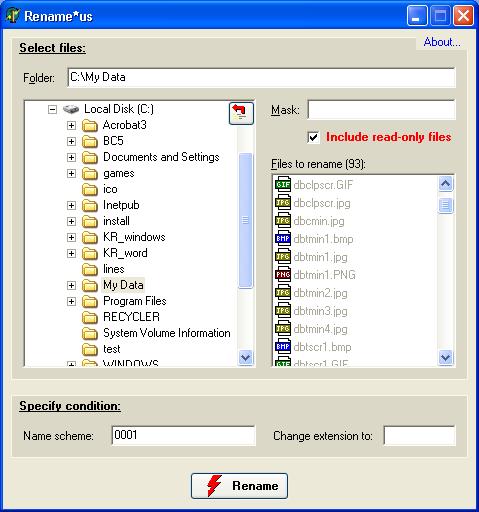Viewport: 479px width, 512px height.
Task: Expand the KR_windows folder
Action: pos(71,237)
